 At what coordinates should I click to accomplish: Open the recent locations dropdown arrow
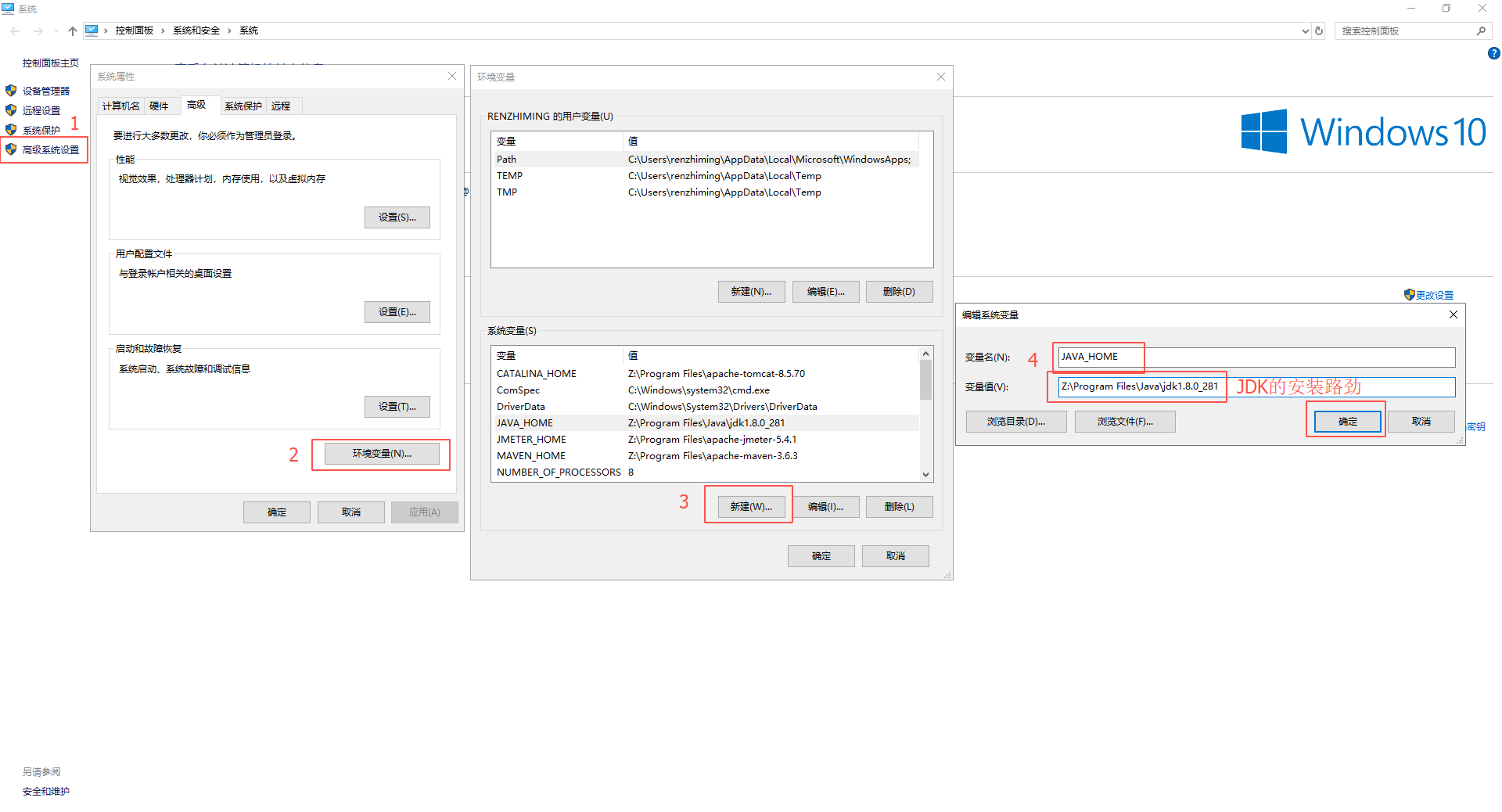pyautogui.click(x=56, y=31)
